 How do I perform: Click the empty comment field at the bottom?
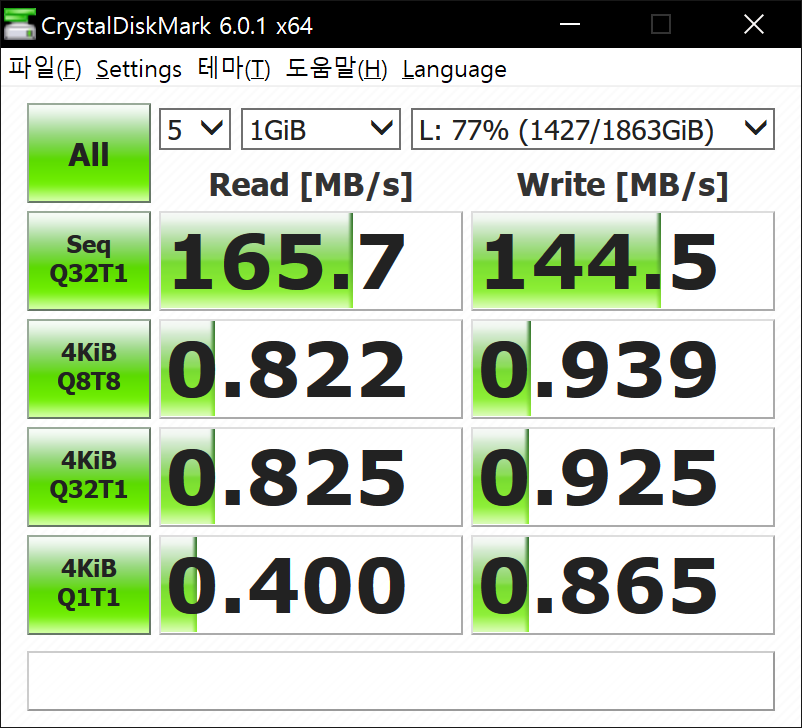click(x=401, y=680)
